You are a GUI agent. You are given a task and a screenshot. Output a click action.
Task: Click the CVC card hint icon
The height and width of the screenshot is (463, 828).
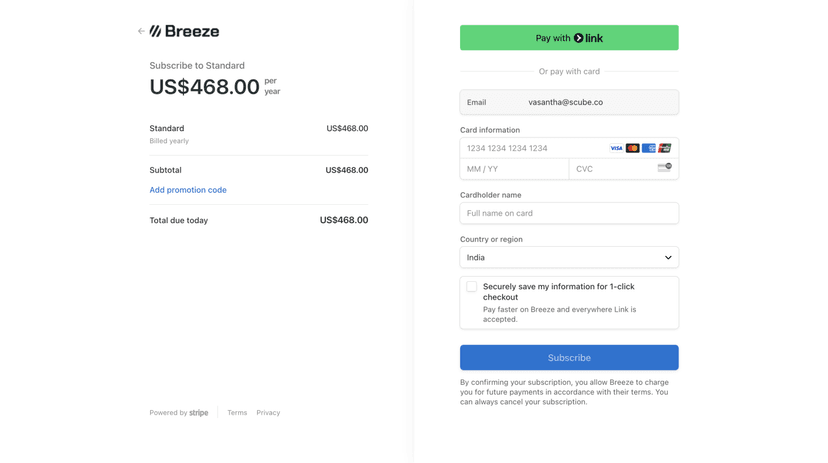[x=664, y=168]
